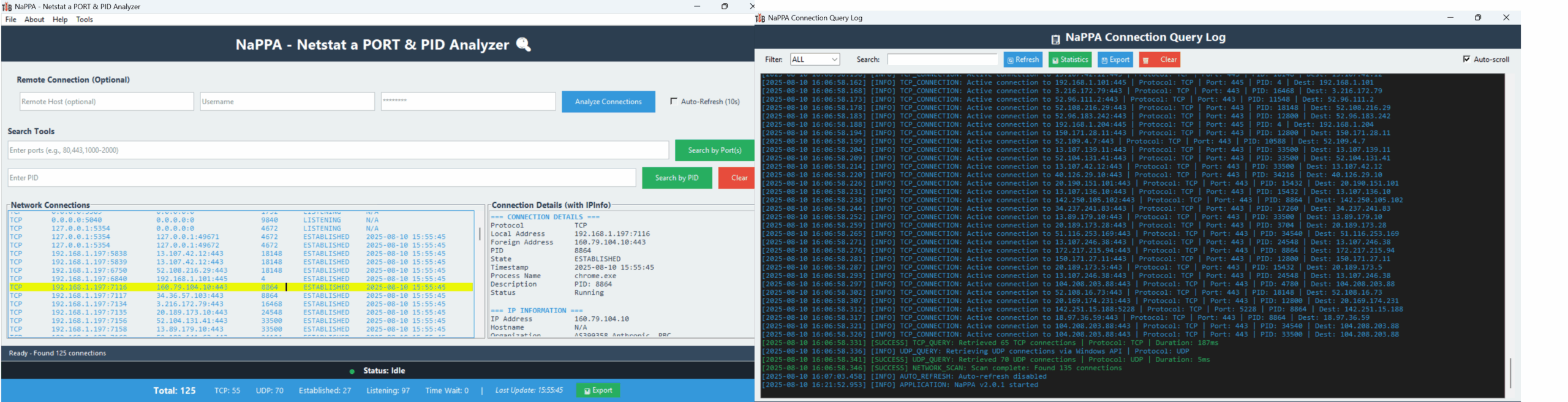Select connection row 52.104.131.41:443
Screen dimensions: 1568x402
coord(241,320)
